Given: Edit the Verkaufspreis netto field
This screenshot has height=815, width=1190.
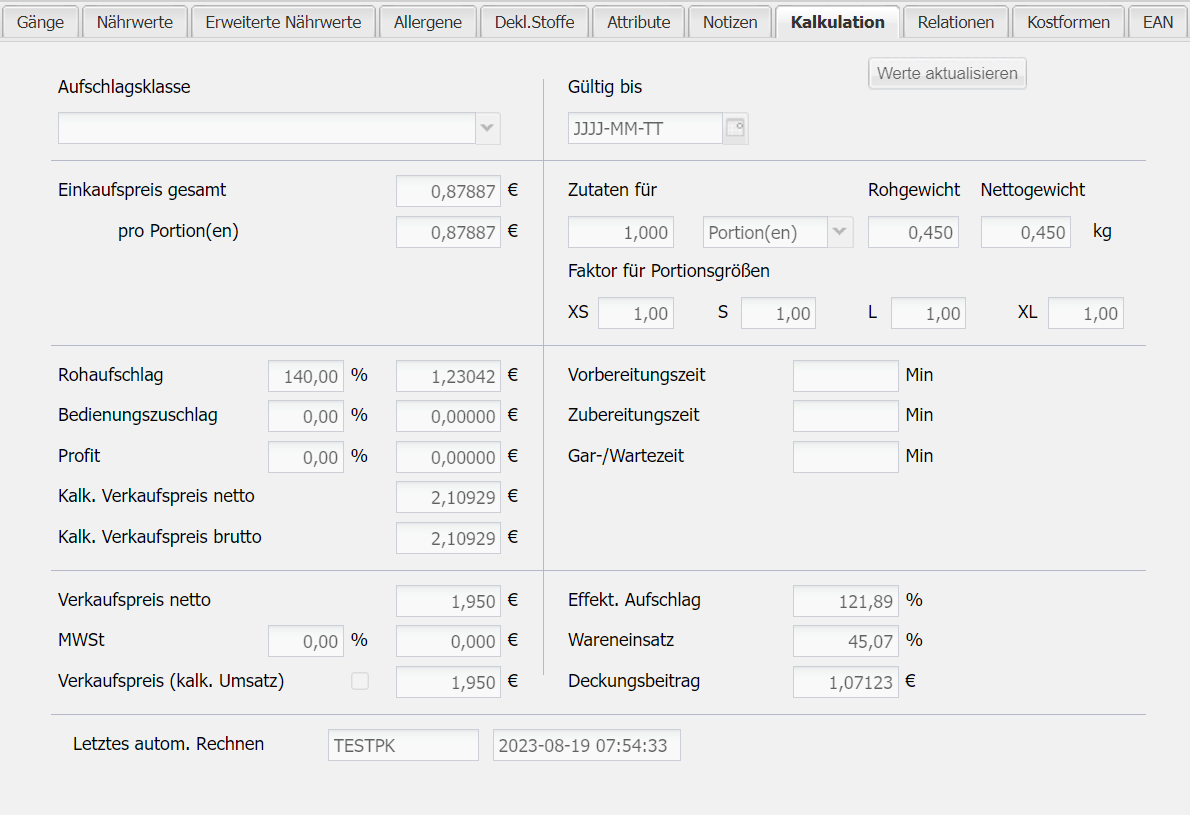Looking at the screenshot, I should pos(448,601).
